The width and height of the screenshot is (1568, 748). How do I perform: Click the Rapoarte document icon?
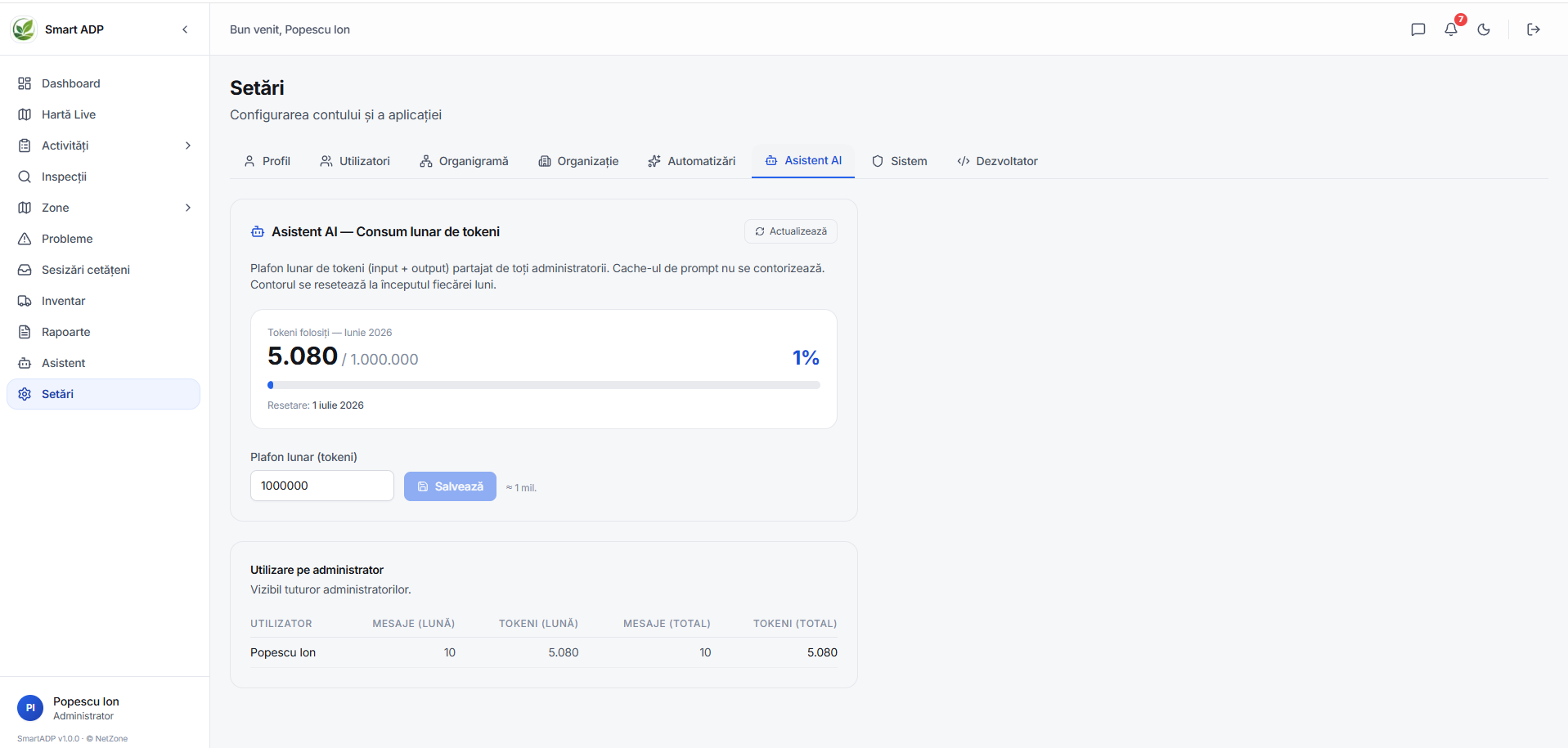click(25, 332)
